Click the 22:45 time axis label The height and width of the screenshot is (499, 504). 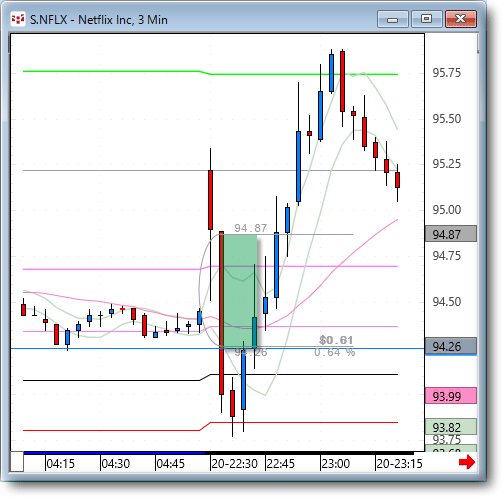click(281, 464)
